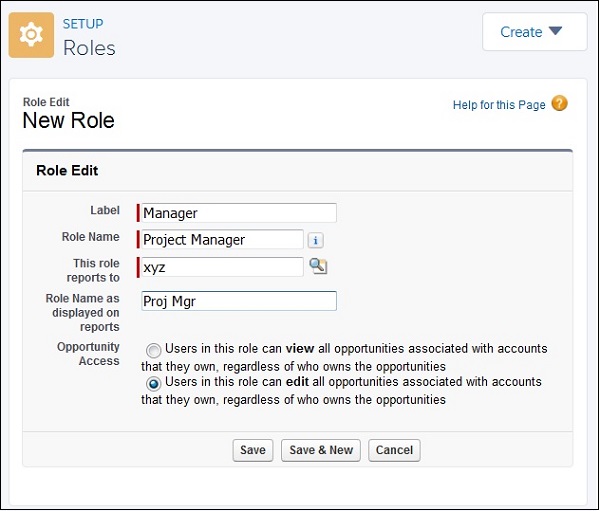Image resolution: width=600 pixels, height=511 pixels.
Task: Open the lookup magnifier for reports to
Action: pos(318,266)
